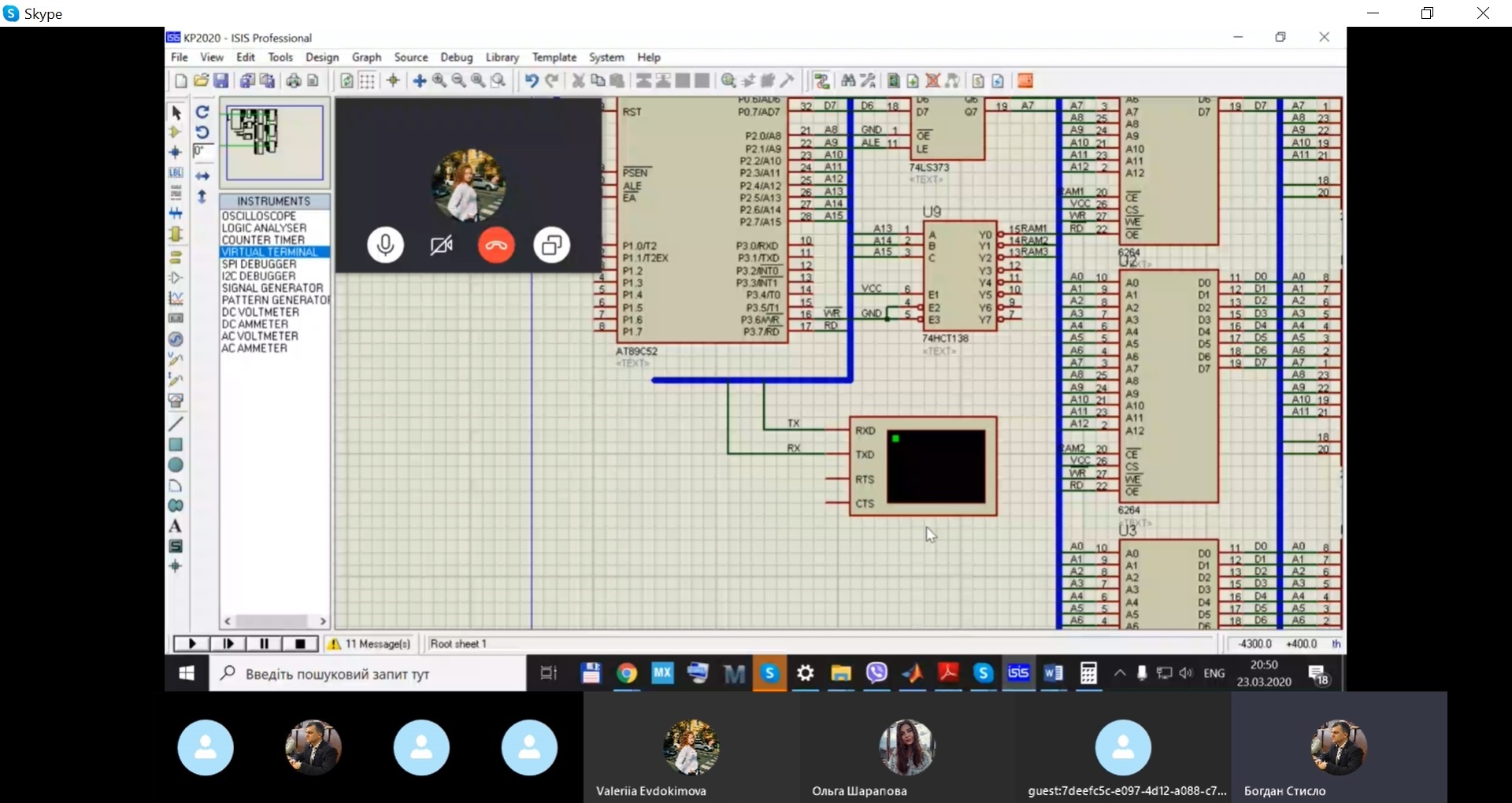The image size is (1512, 803).
Task: Undo the last change in ISIS
Action: tap(532, 81)
